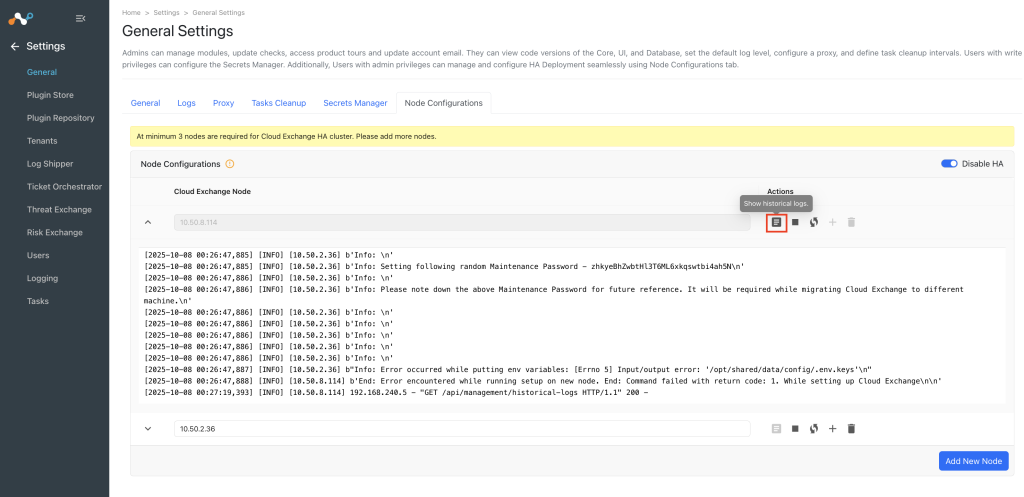Screen dimensions: 1024x497
Task: Toggle the Disable HA switch
Action: pyautogui.click(x=949, y=164)
